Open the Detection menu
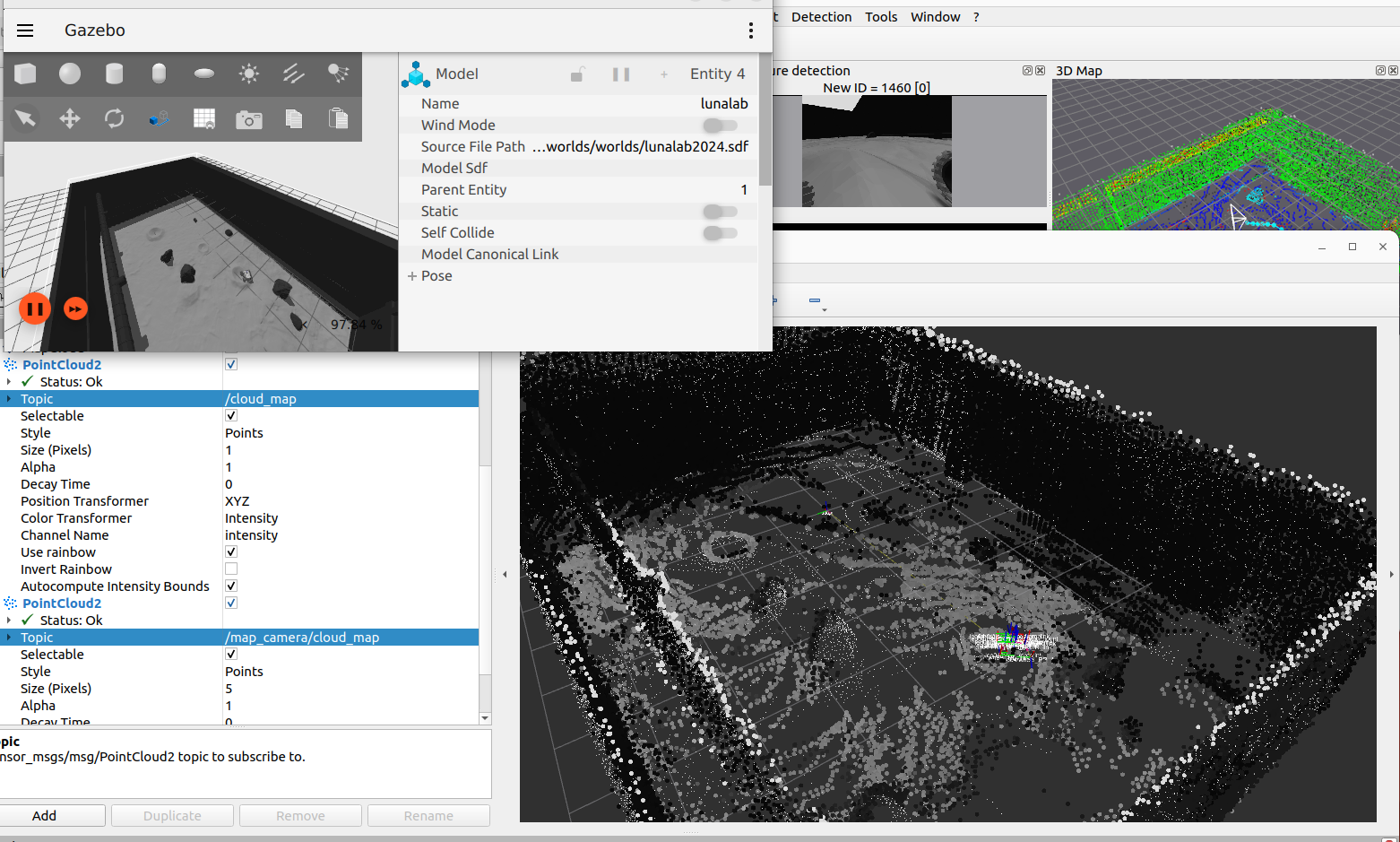The image size is (1400, 842). (x=821, y=17)
